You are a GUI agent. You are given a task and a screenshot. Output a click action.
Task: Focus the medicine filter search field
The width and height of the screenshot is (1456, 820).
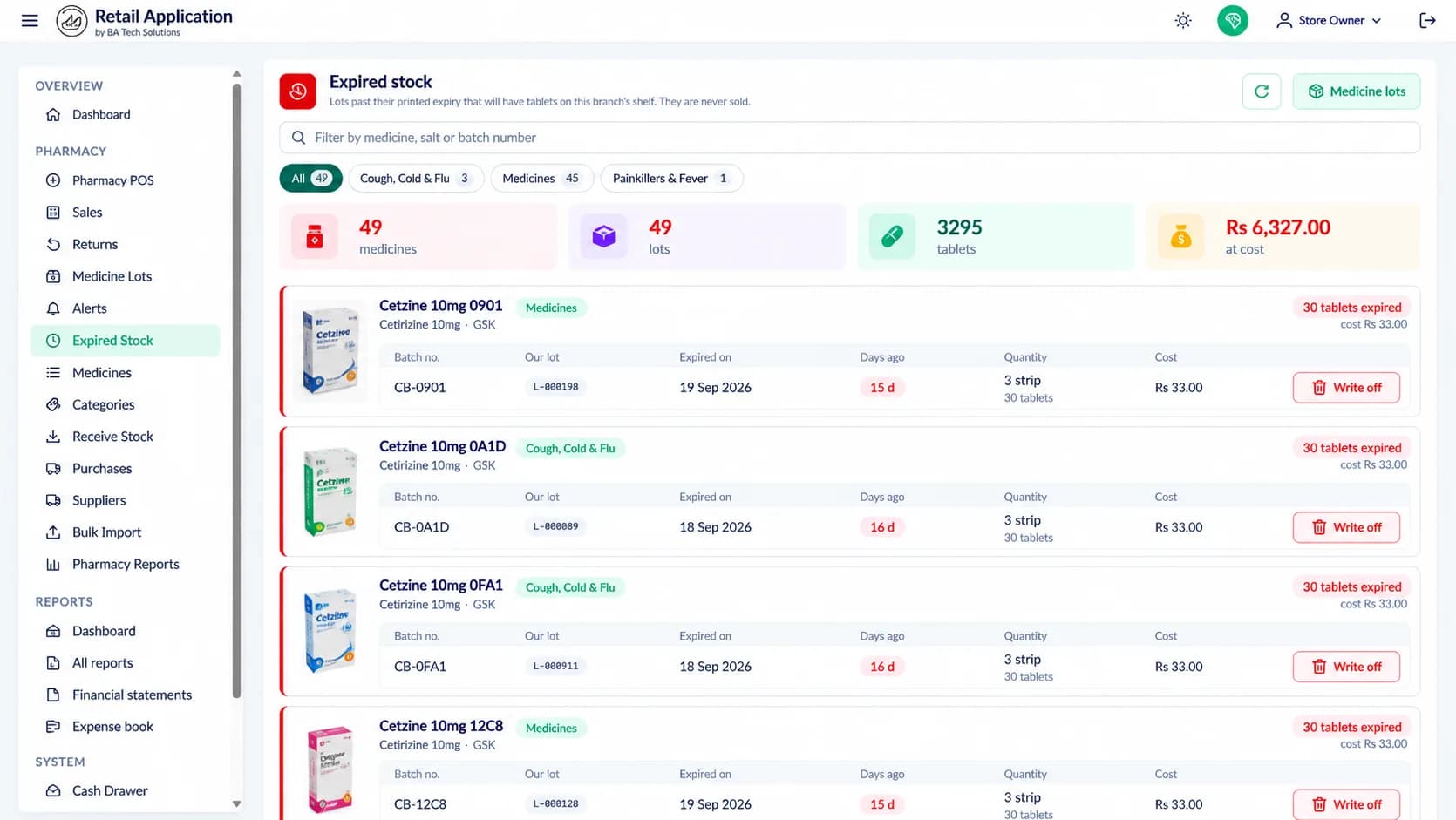pos(849,138)
